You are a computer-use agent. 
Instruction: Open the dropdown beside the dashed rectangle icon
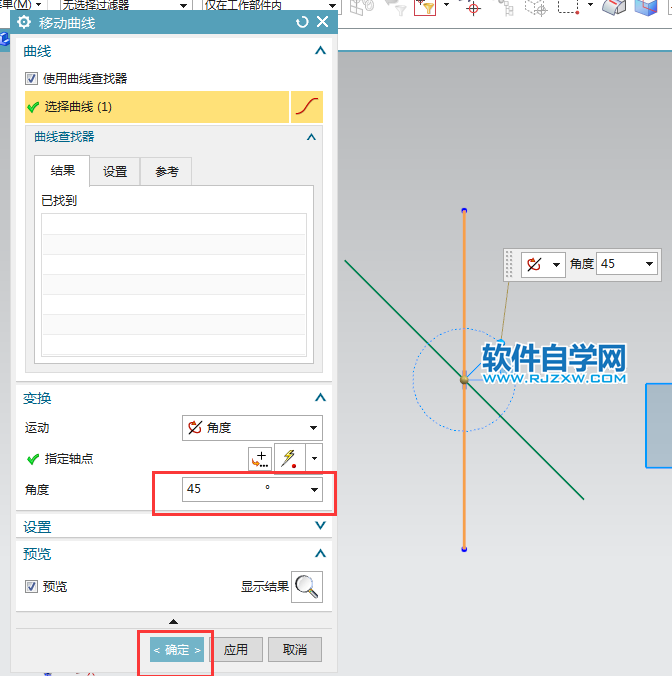(590, 5)
